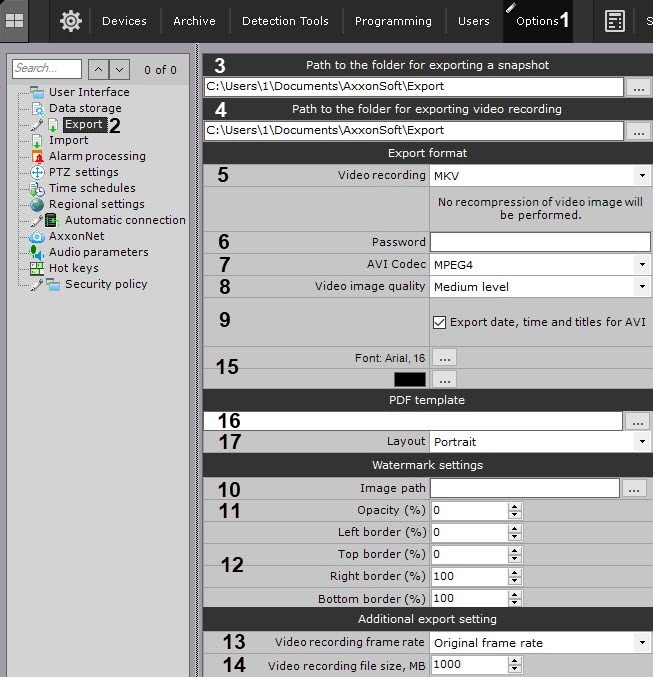The image size is (653, 677).
Task: Click the Audio parameters icon
Action: pos(37,252)
